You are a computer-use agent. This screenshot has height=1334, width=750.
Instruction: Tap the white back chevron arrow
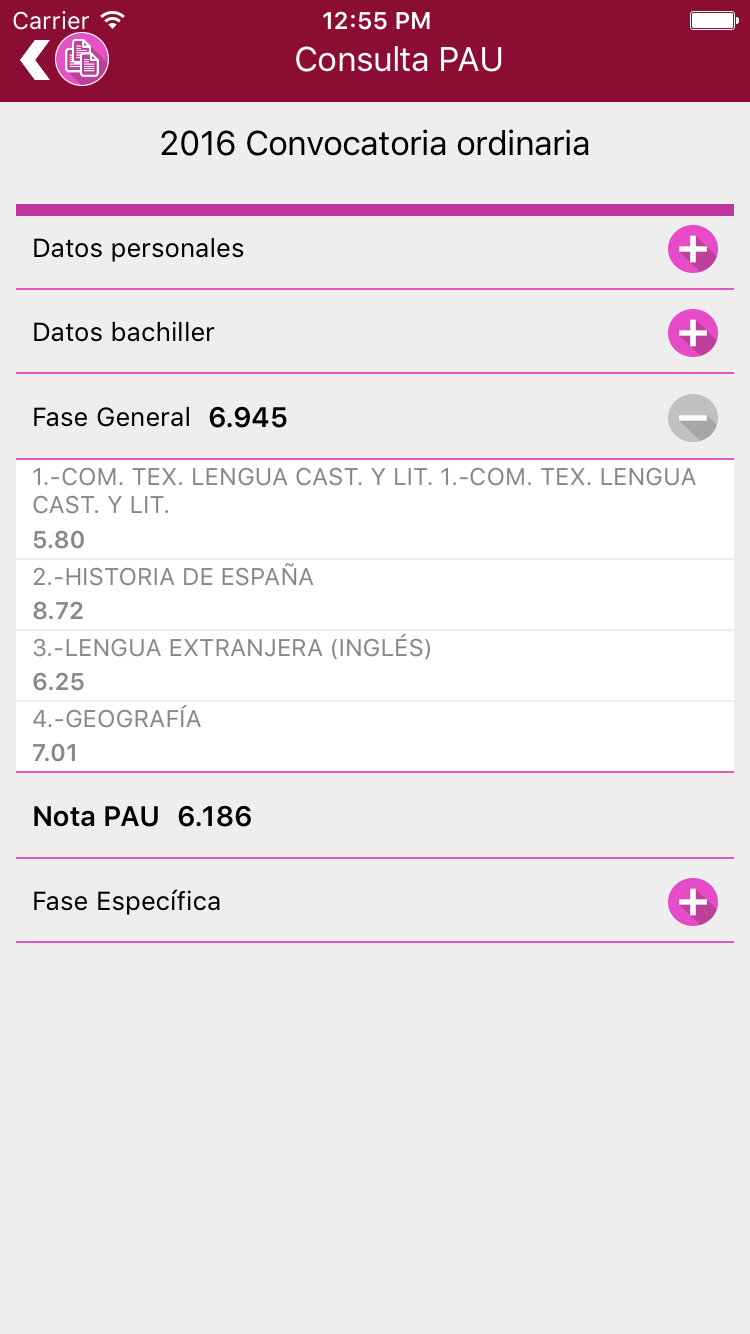33,60
